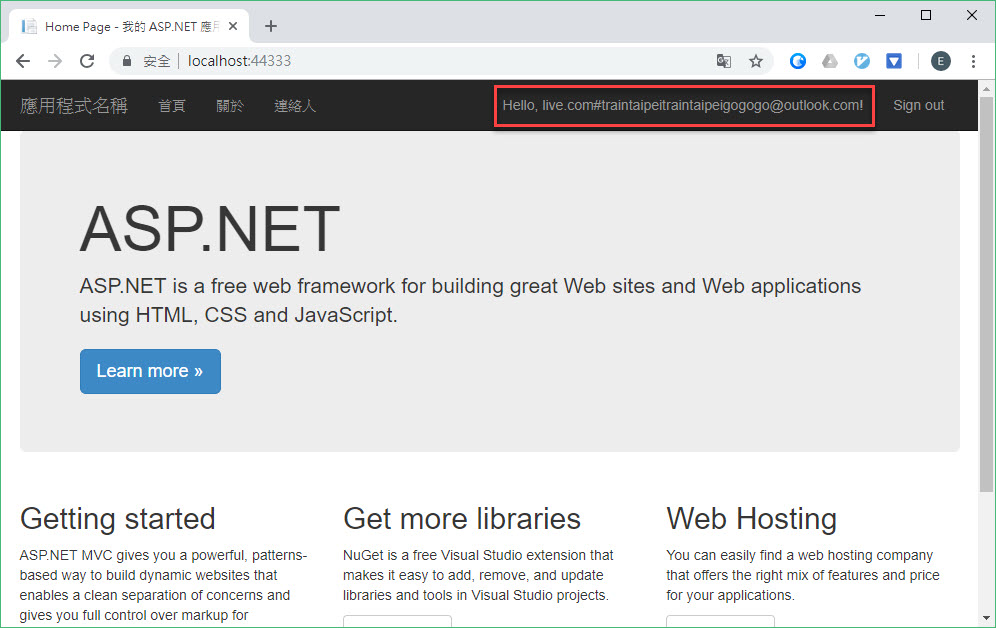Open the profile avatar labeled E

(x=941, y=61)
